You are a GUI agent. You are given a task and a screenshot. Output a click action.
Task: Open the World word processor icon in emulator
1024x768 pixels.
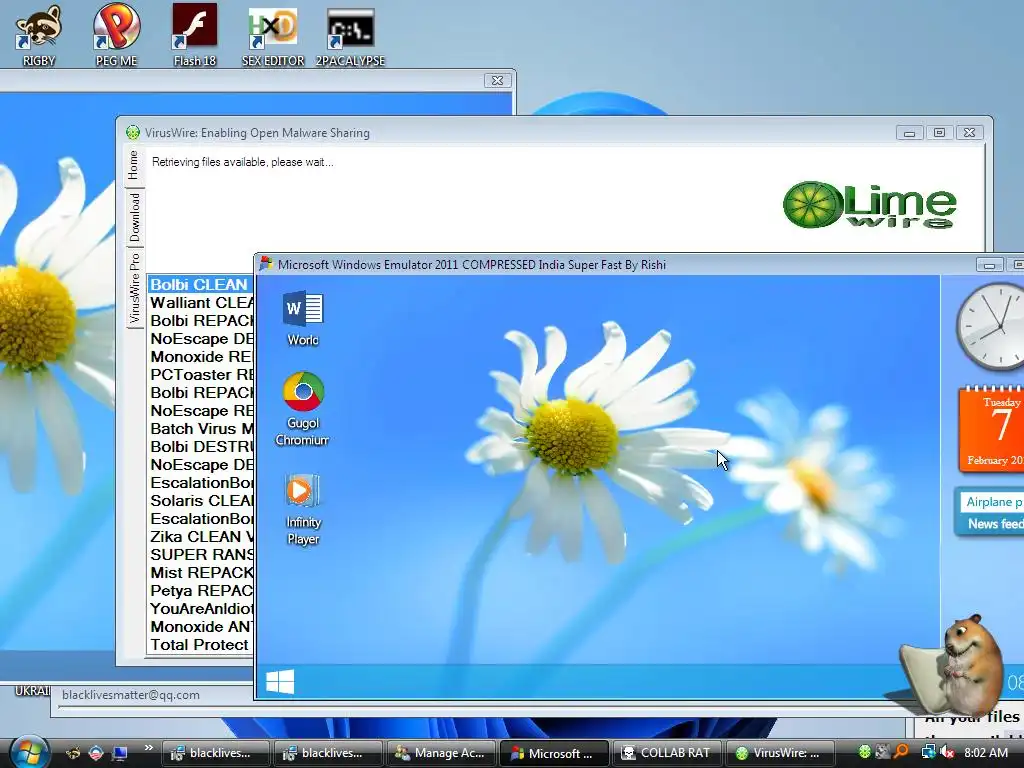(x=303, y=318)
